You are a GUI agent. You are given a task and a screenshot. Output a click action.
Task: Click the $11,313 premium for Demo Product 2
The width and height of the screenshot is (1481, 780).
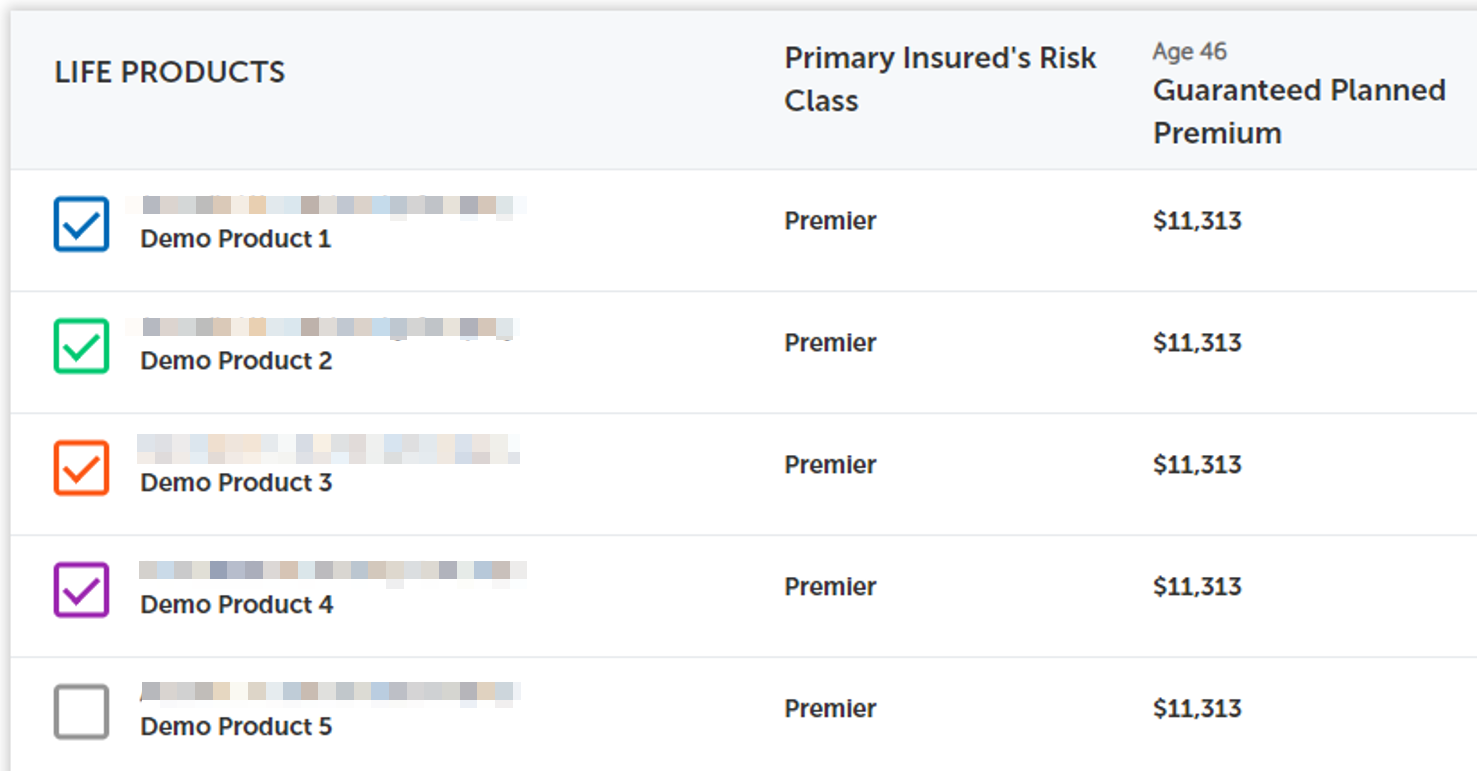pos(1197,343)
